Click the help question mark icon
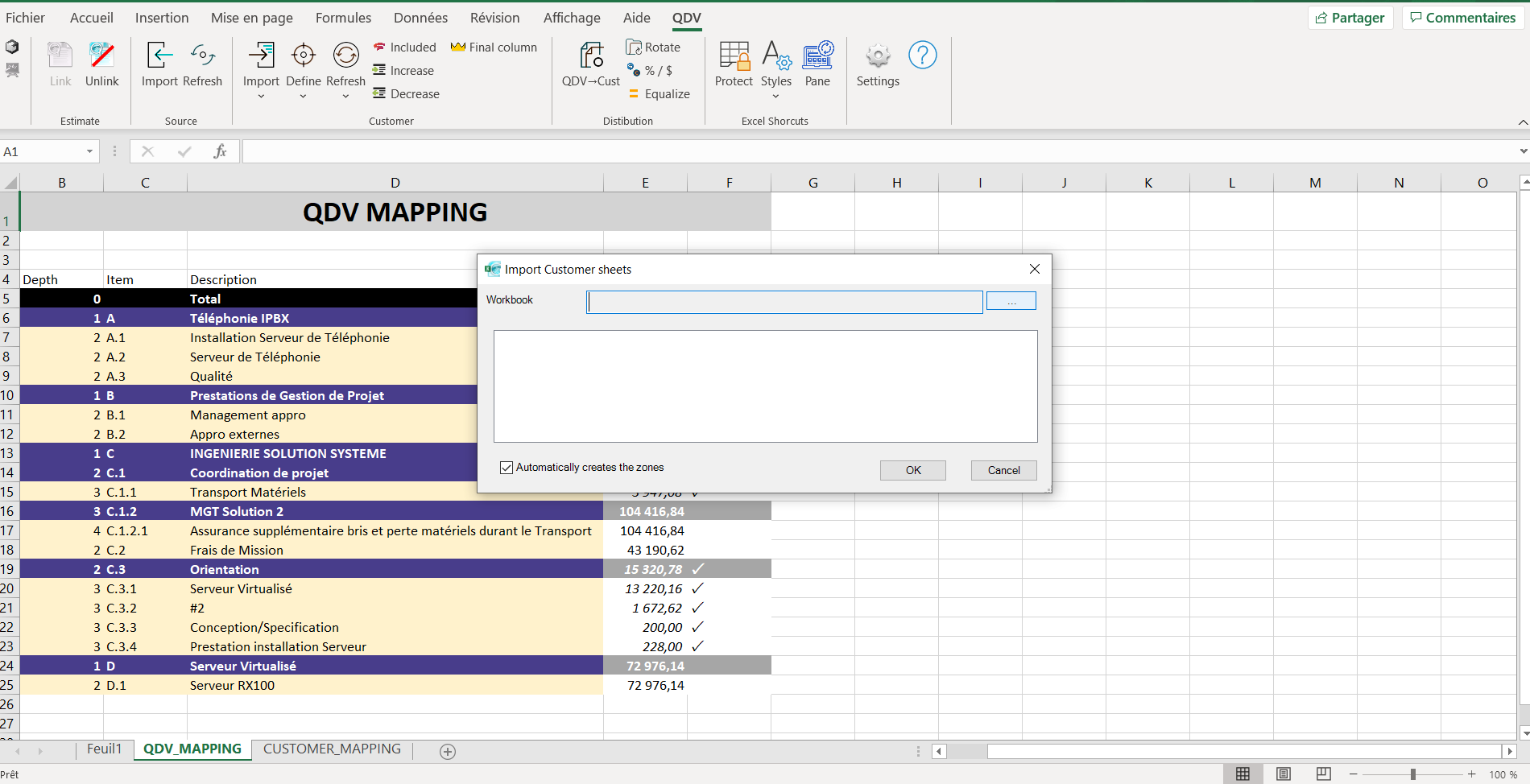 tap(923, 55)
